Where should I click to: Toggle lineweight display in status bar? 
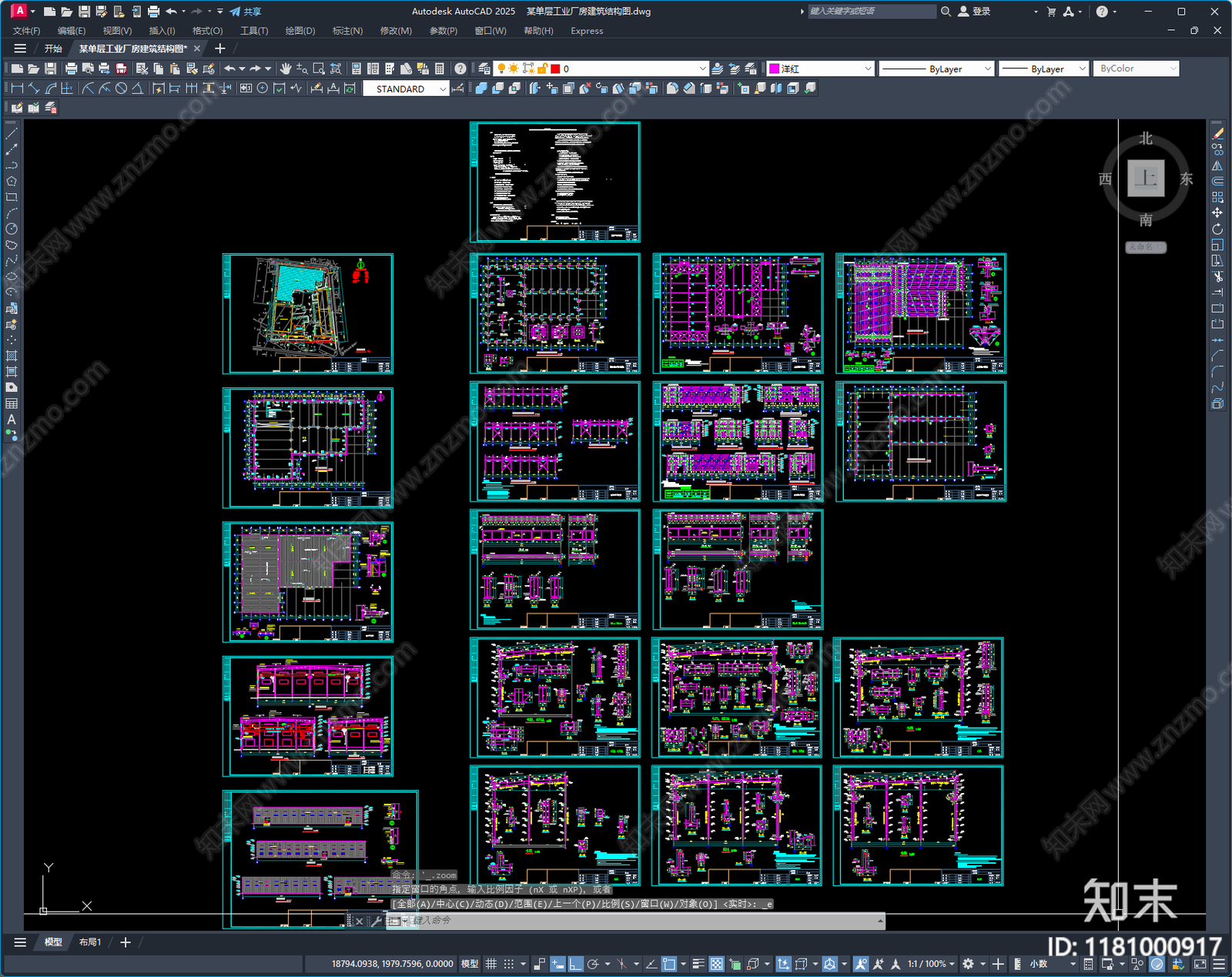(x=698, y=964)
